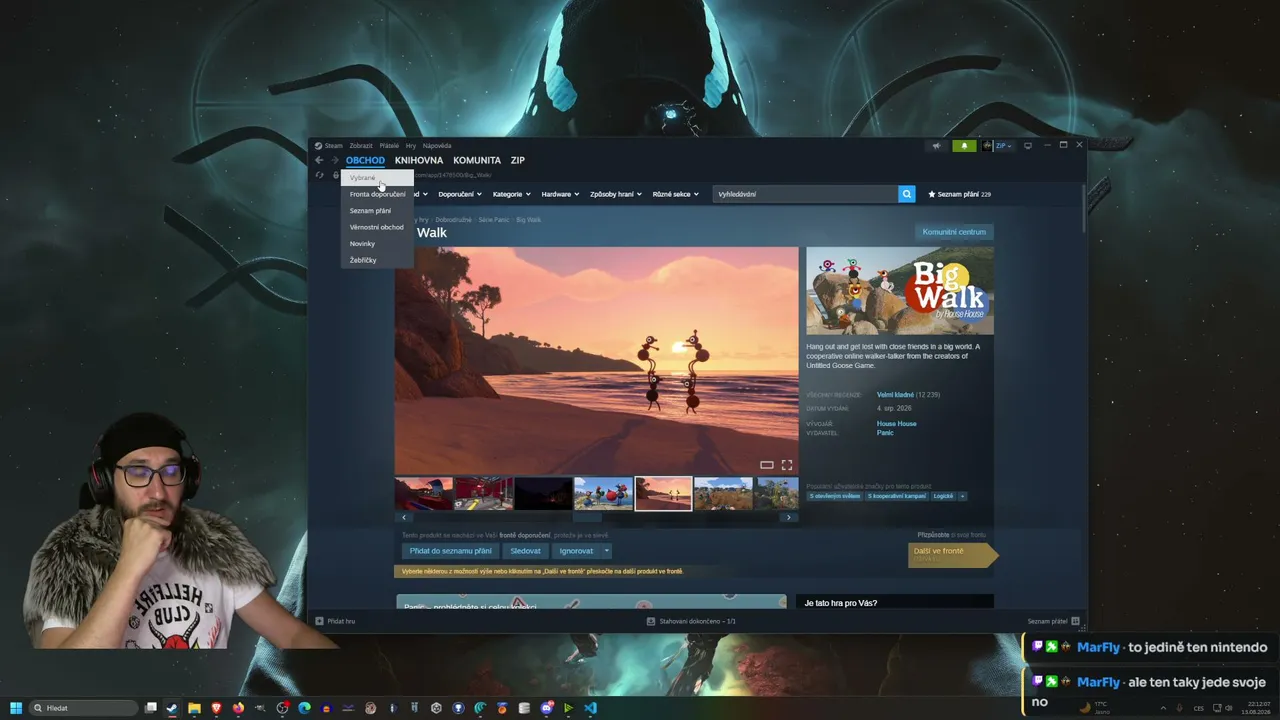This screenshot has width=1280, height=720.
Task: Click the right arrow of the screenshot strip
Action: (x=788, y=517)
